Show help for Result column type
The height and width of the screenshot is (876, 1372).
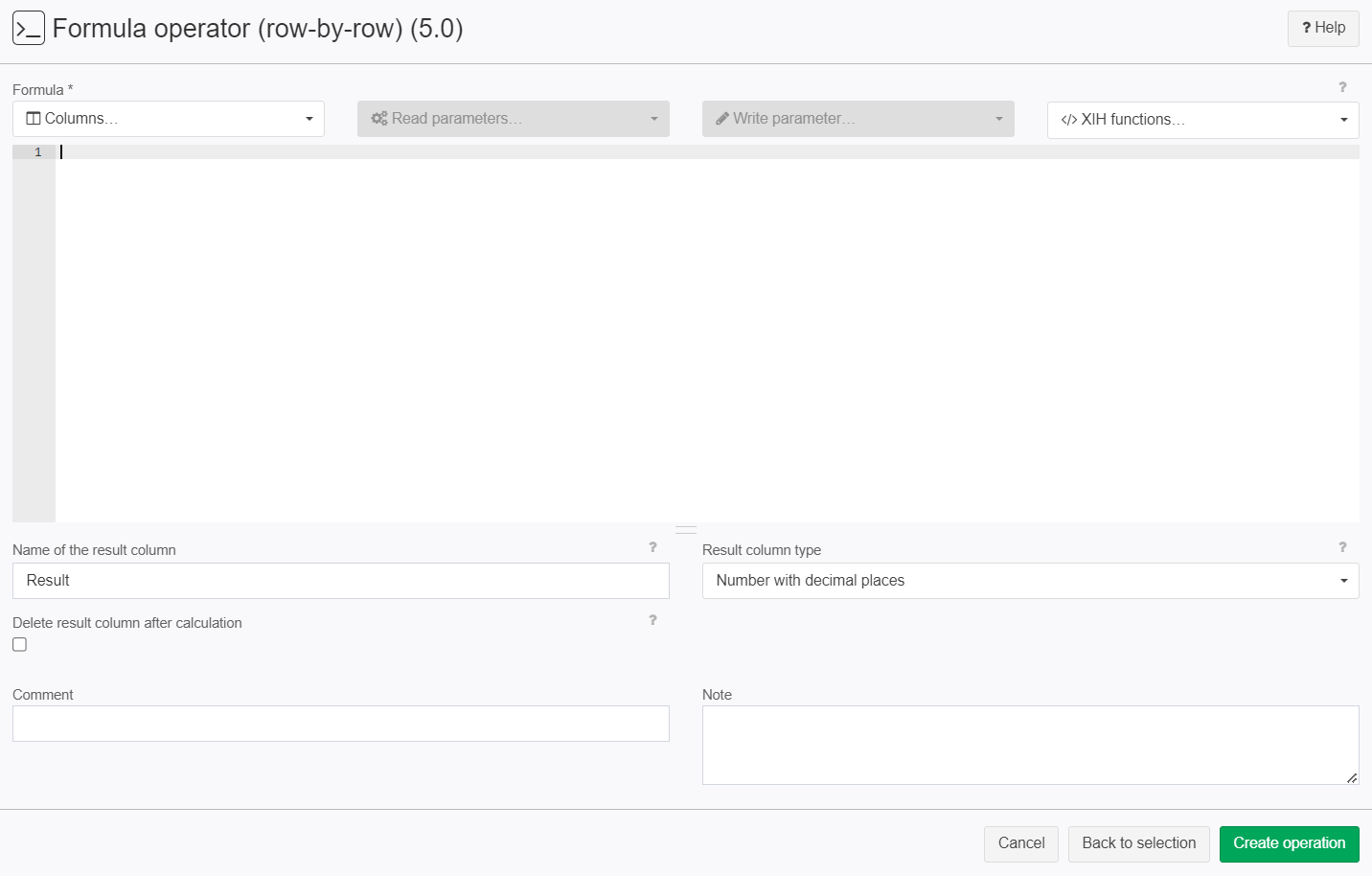click(x=1342, y=547)
